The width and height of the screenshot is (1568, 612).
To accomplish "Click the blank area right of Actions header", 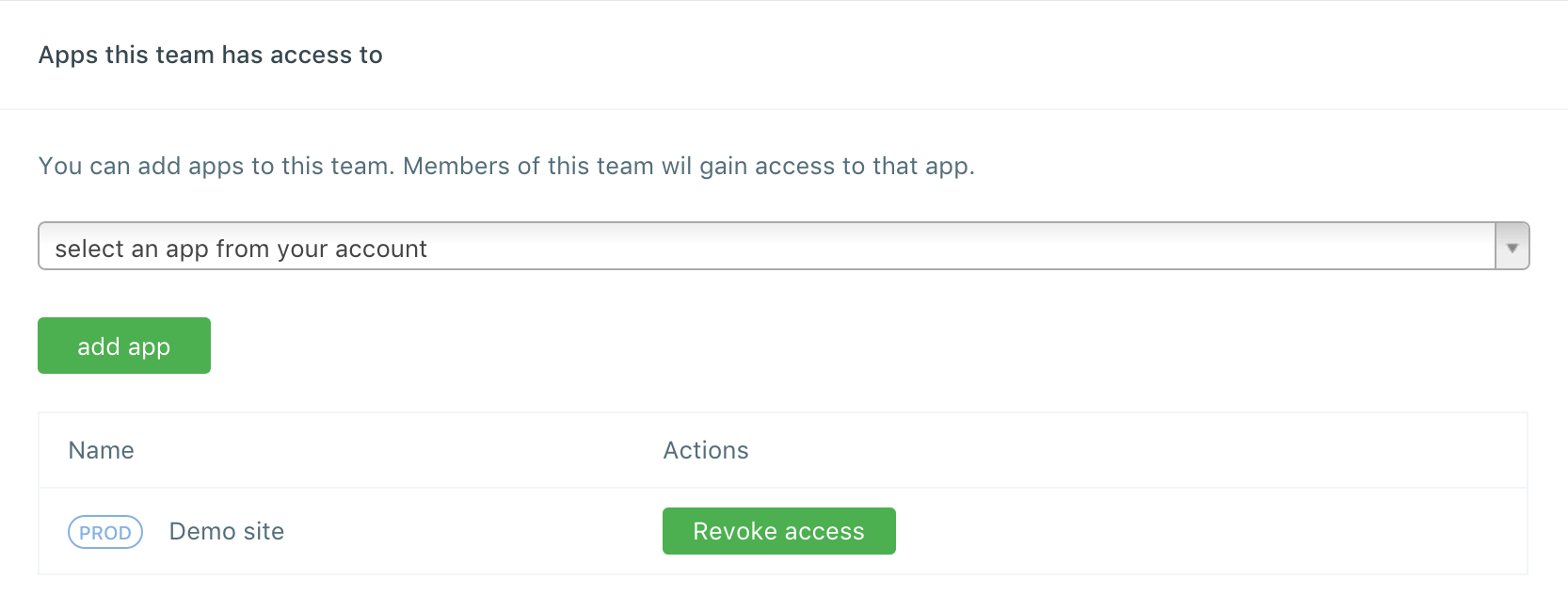I will [x=1129, y=450].
